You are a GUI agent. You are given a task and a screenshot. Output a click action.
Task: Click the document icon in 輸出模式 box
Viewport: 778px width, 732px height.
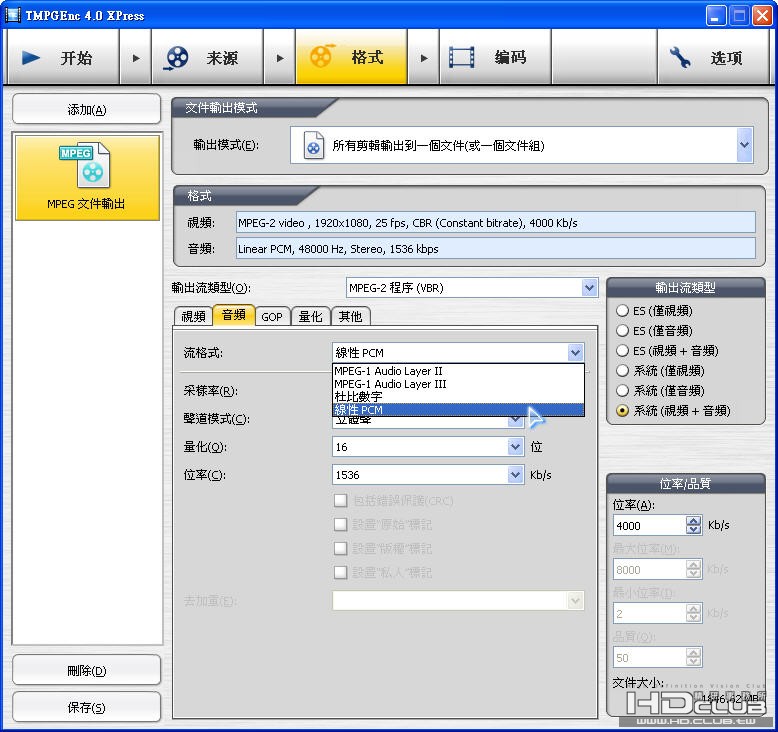(x=314, y=145)
